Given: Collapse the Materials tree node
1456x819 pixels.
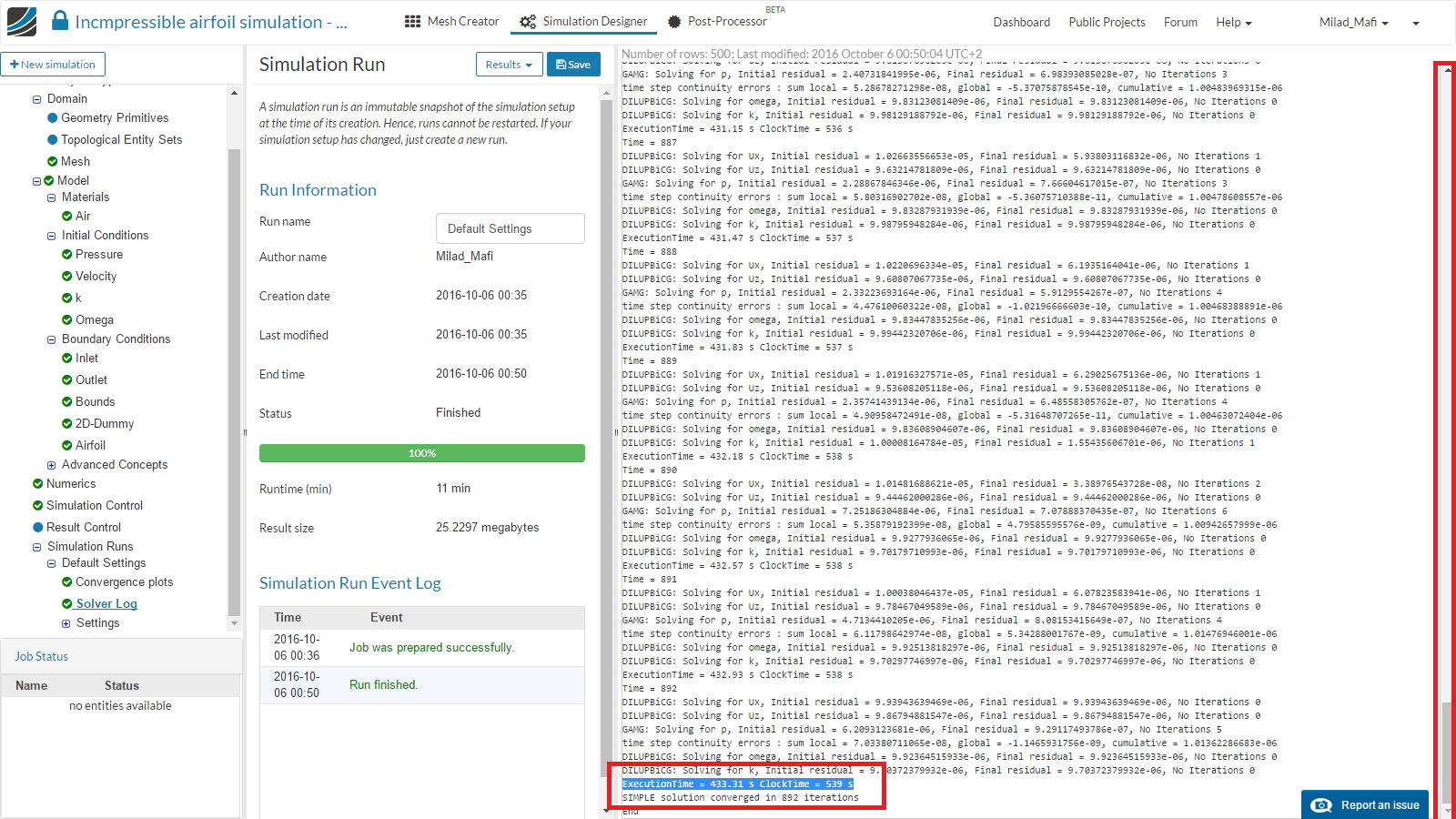Looking at the screenshot, I should (x=52, y=197).
